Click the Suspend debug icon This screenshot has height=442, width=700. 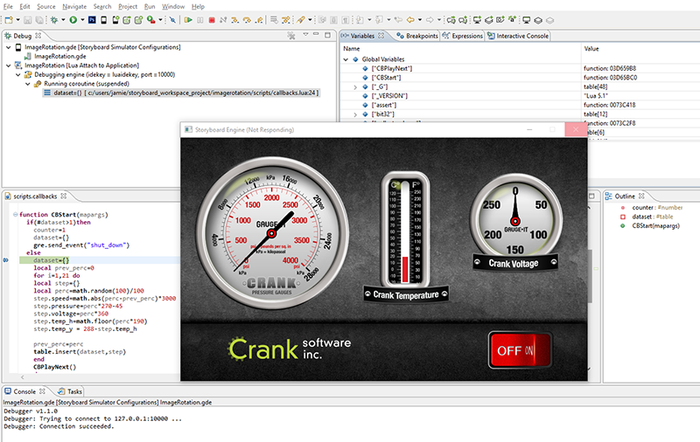click(x=200, y=20)
